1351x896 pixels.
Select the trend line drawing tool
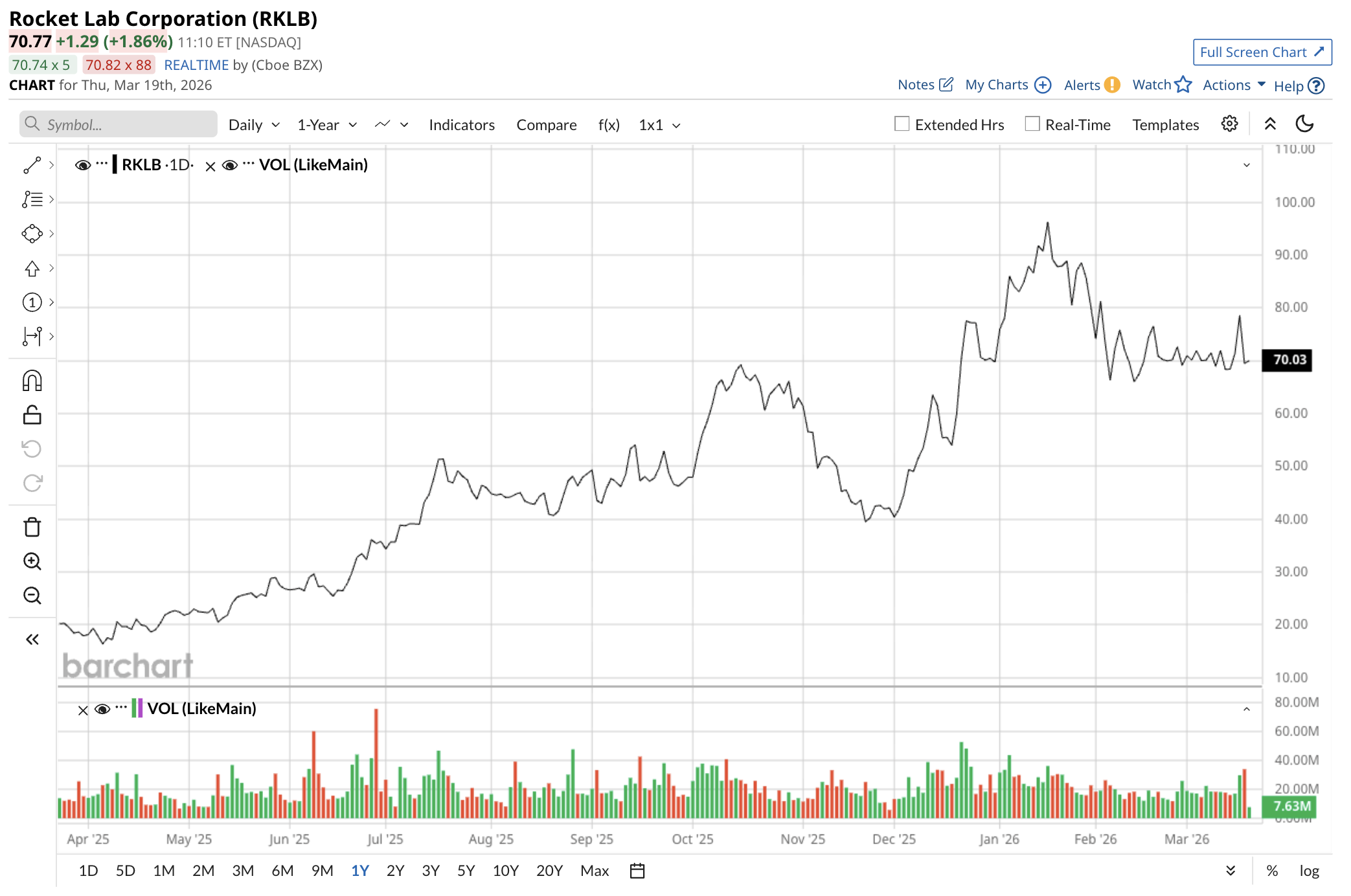[x=32, y=165]
